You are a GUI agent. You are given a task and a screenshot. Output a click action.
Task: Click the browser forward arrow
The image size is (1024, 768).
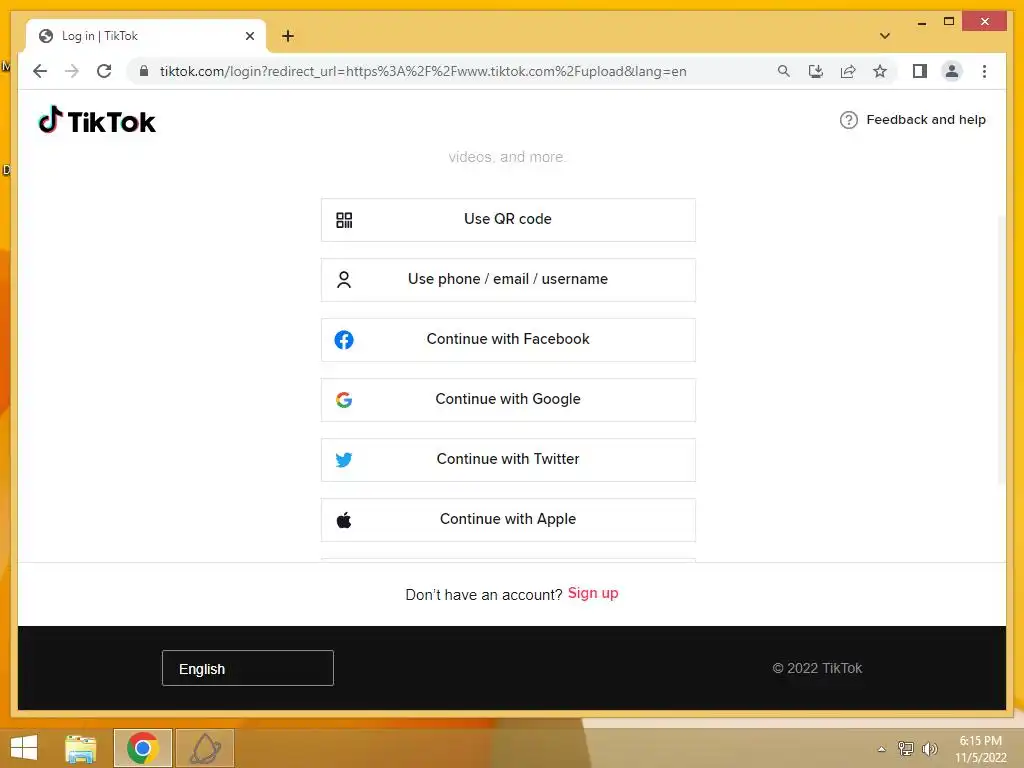[72, 71]
